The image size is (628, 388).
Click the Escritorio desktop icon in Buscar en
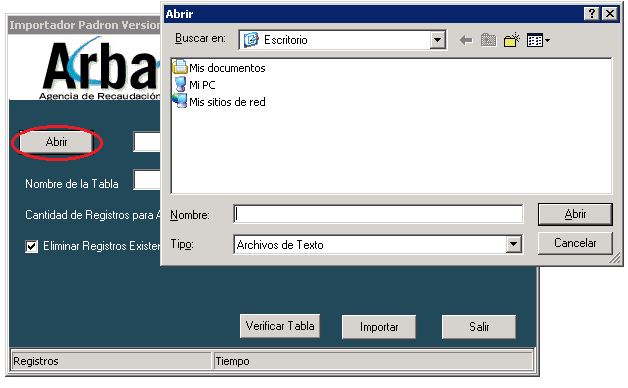click(251, 40)
